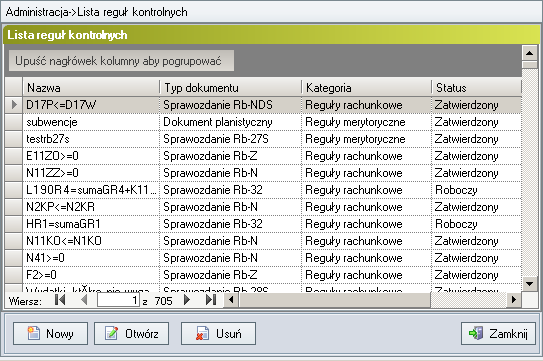The image size is (543, 361).
Task: Select the testrb27s row name
Action: pyautogui.click(x=48, y=139)
